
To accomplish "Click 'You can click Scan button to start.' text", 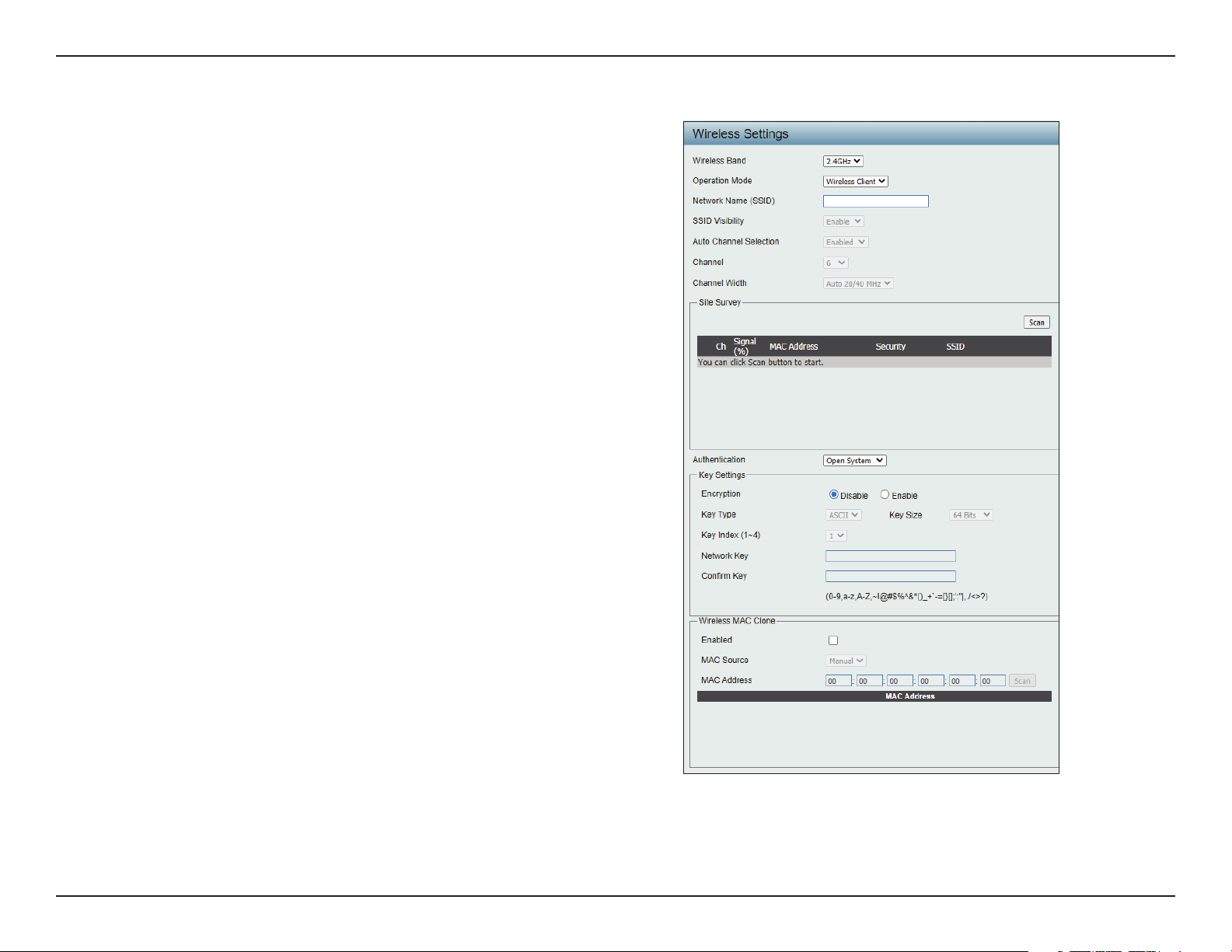I will click(x=760, y=362).
